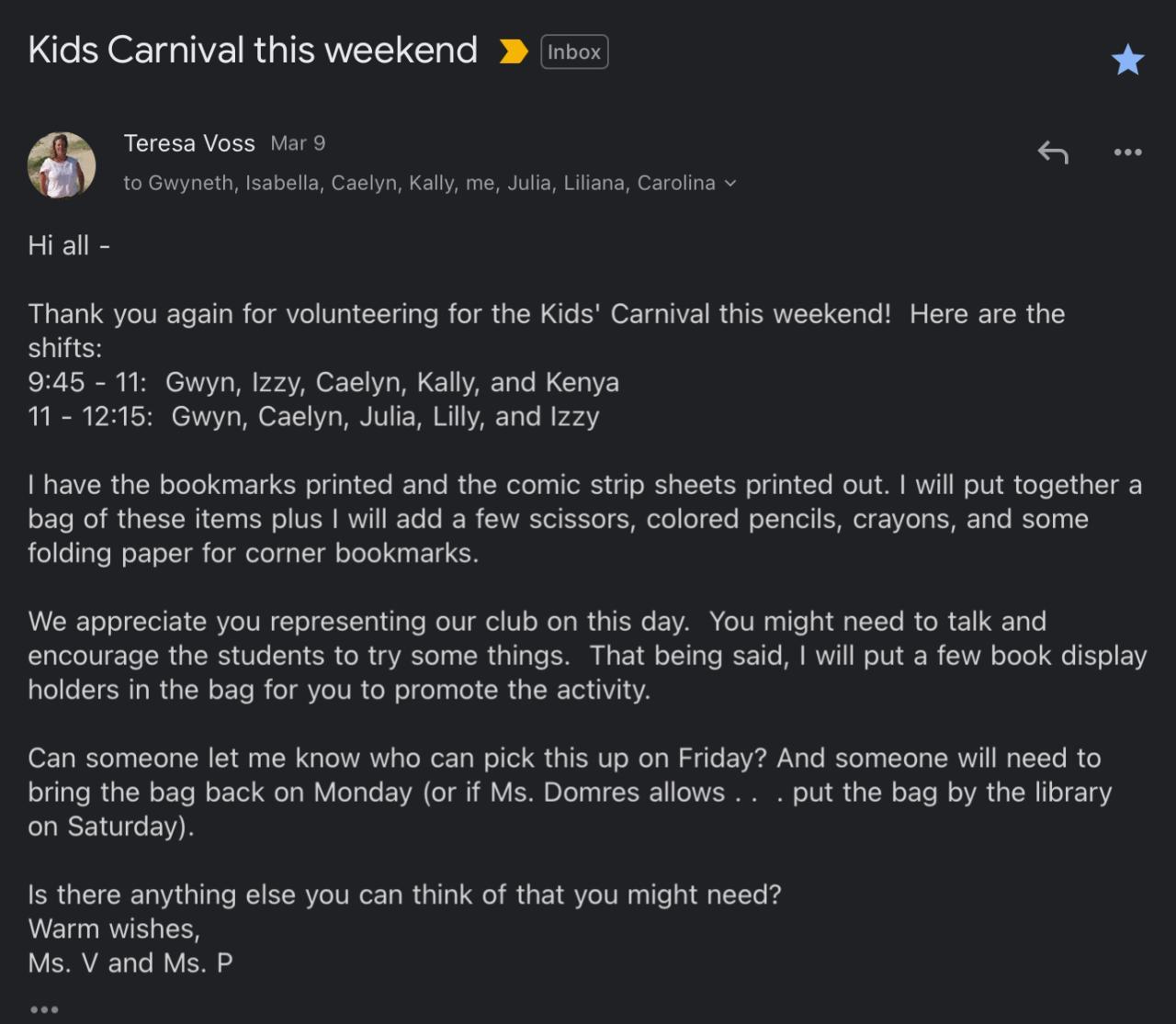Screen dimensions: 1176x1024
Task: Toggle the yellow importance marker
Action: [x=514, y=51]
